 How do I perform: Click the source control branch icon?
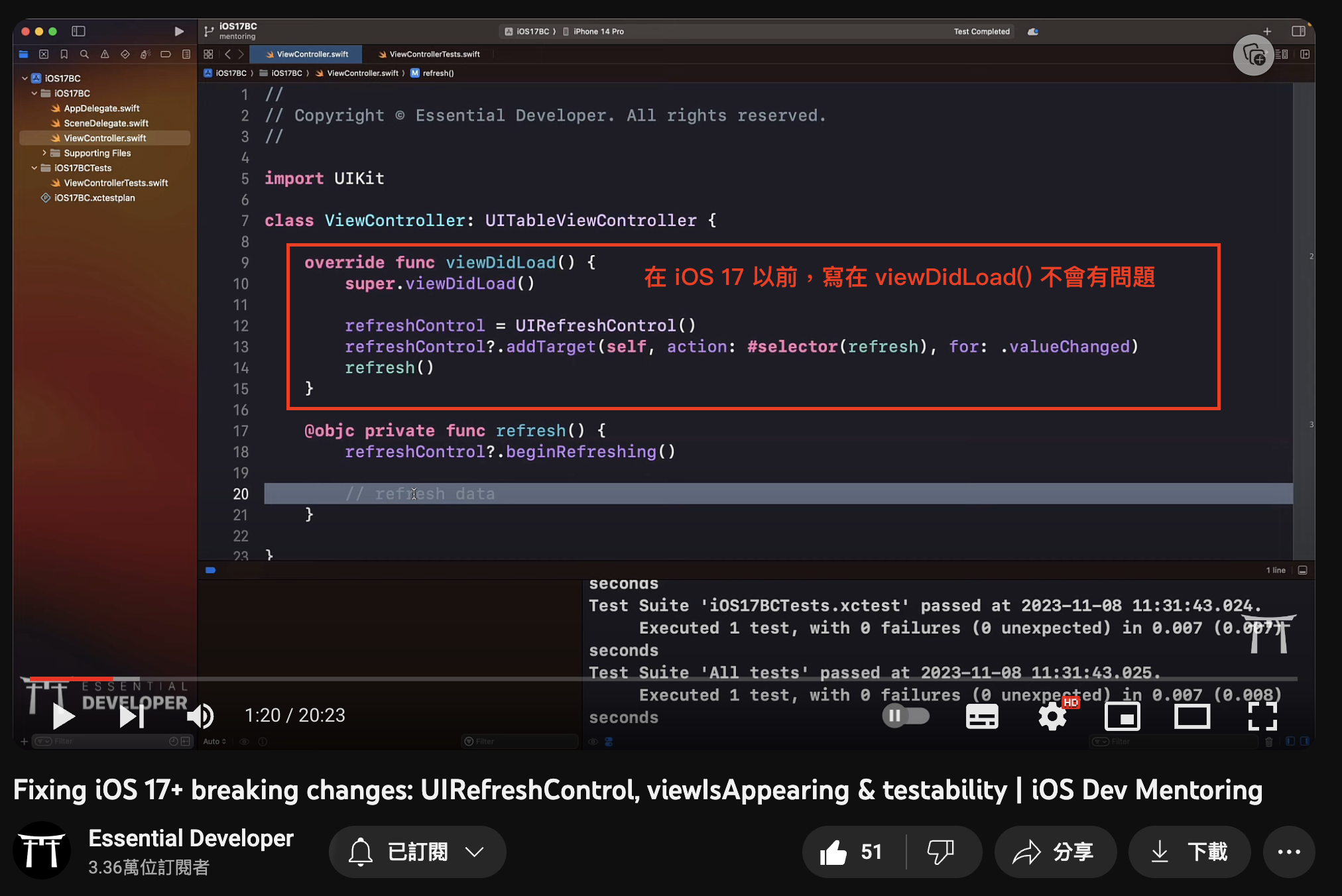pos(209,31)
